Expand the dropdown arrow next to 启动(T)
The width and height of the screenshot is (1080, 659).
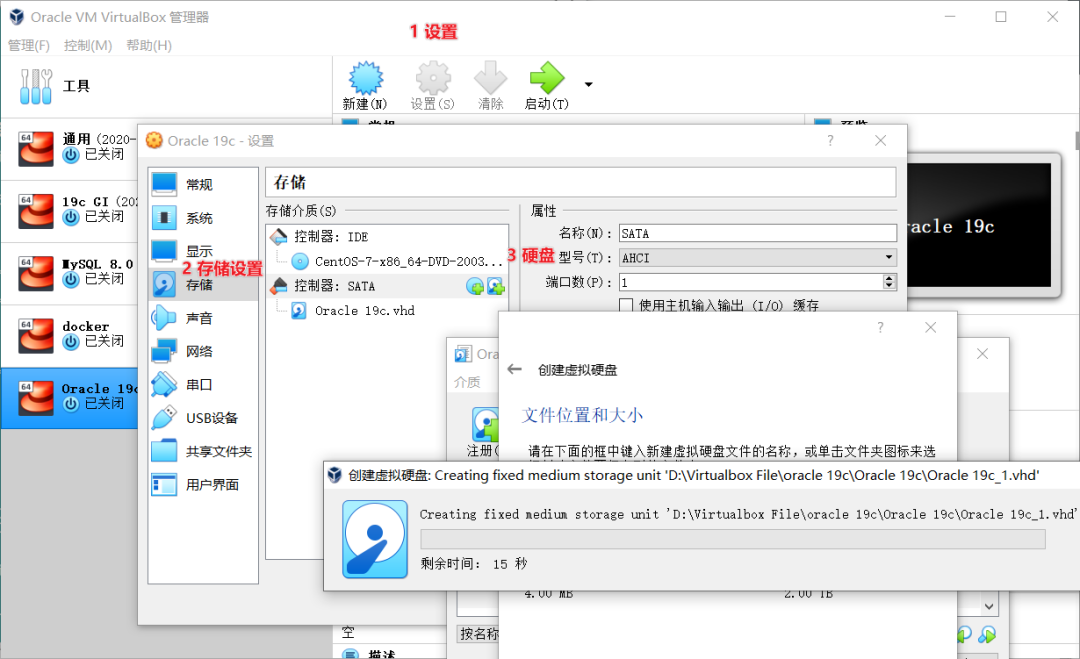coord(588,85)
